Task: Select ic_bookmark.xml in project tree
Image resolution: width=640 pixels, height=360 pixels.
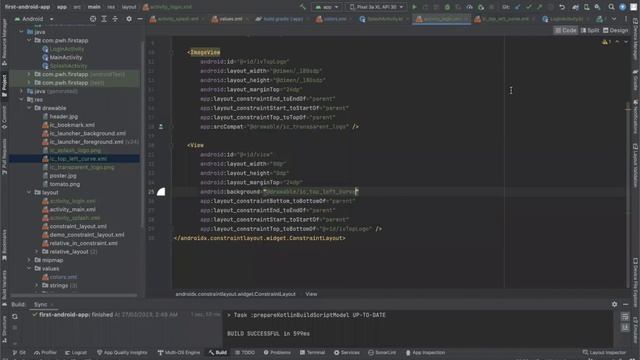Action: point(72,125)
